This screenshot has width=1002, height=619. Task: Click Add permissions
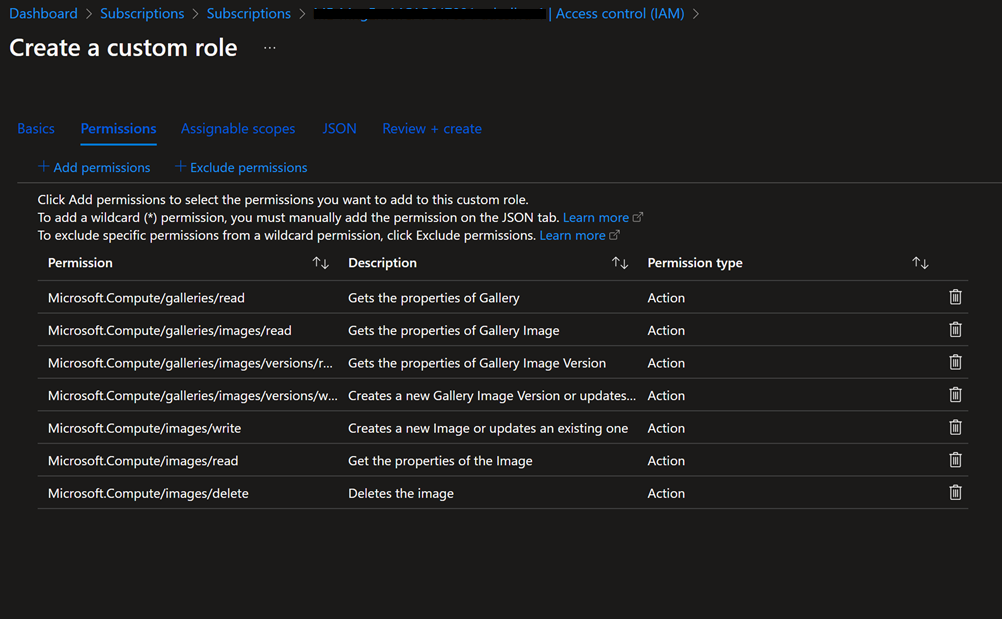[x=95, y=167]
